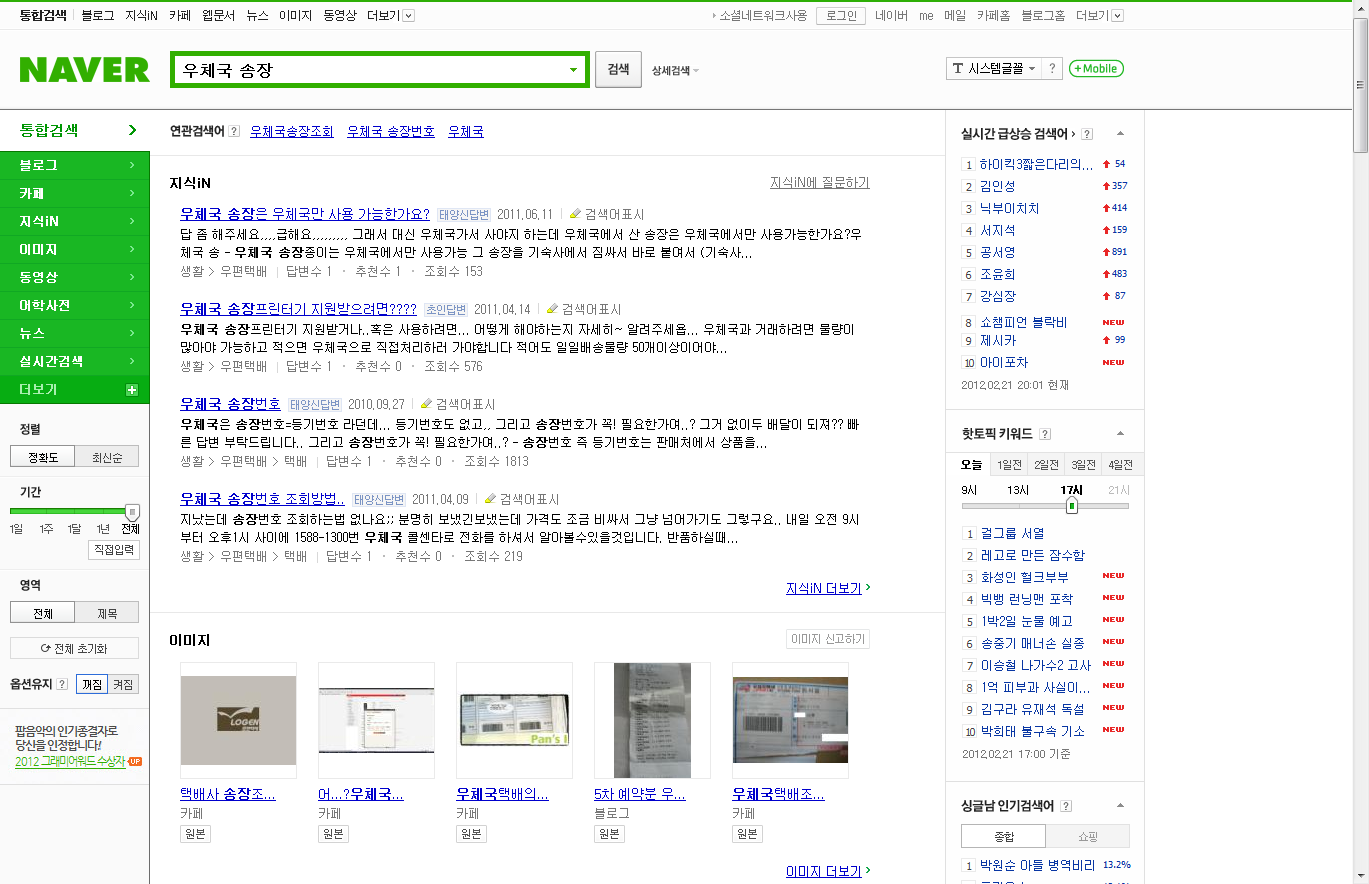The image size is (1369, 884).
Task: Open help icon beside 연관검색어
Action: point(234,131)
